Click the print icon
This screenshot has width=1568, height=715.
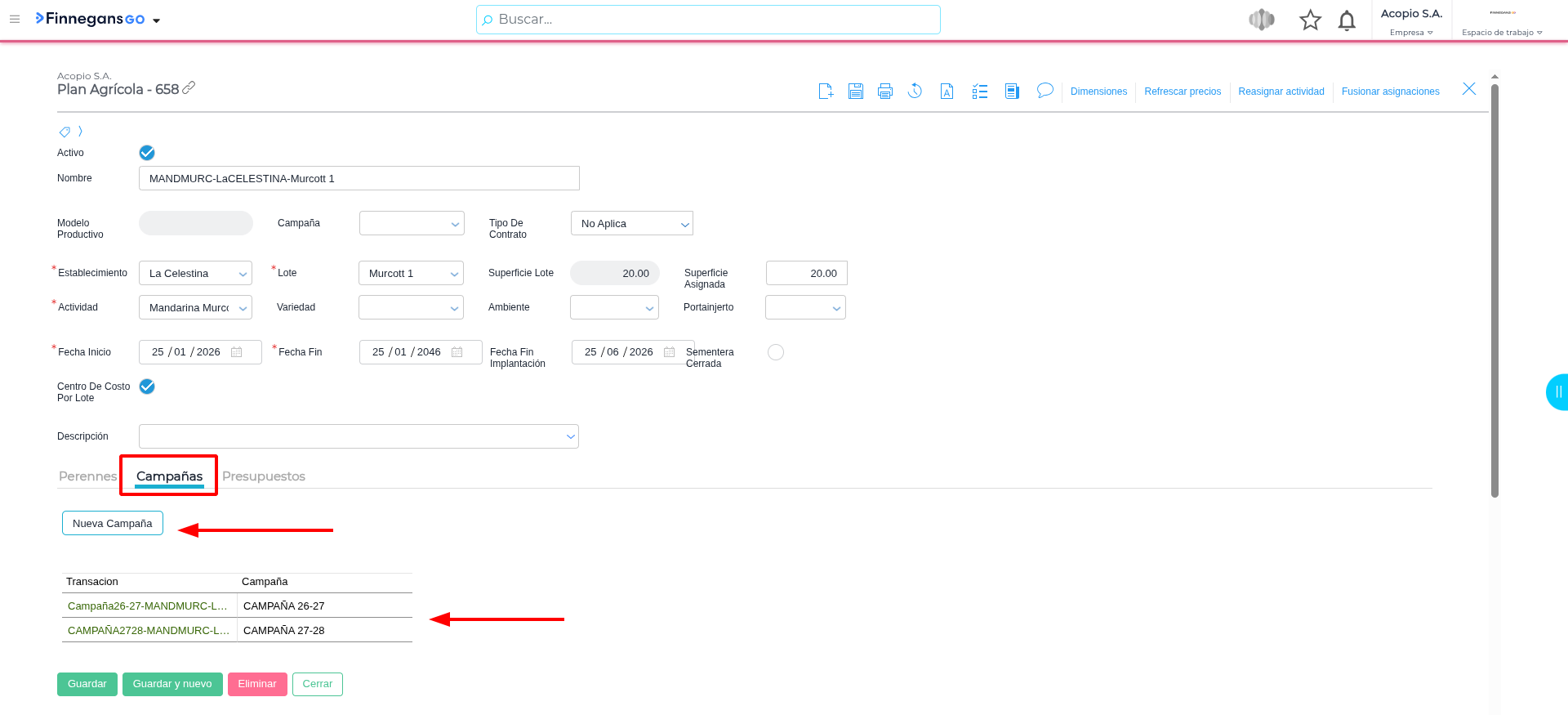[x=884, y=92]
